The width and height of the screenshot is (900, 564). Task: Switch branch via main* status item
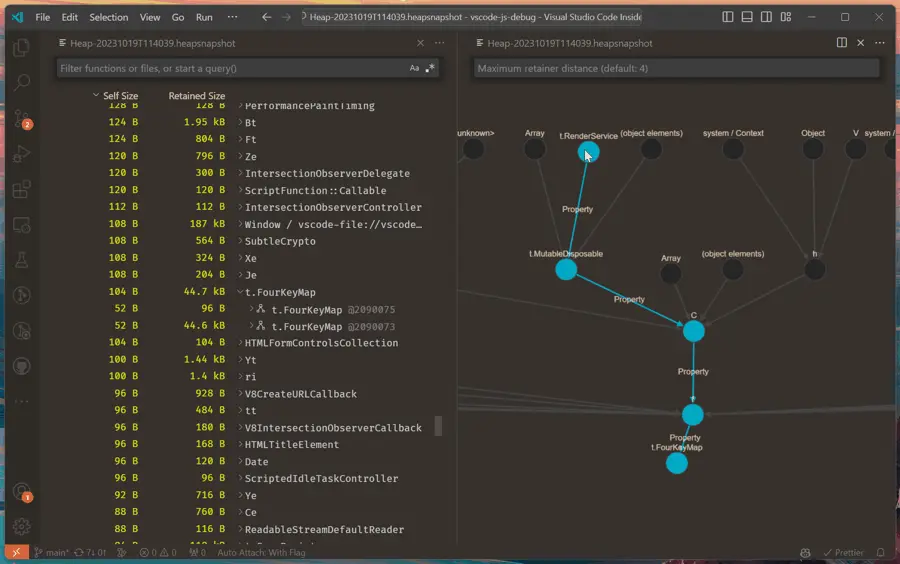click(51, 553)
